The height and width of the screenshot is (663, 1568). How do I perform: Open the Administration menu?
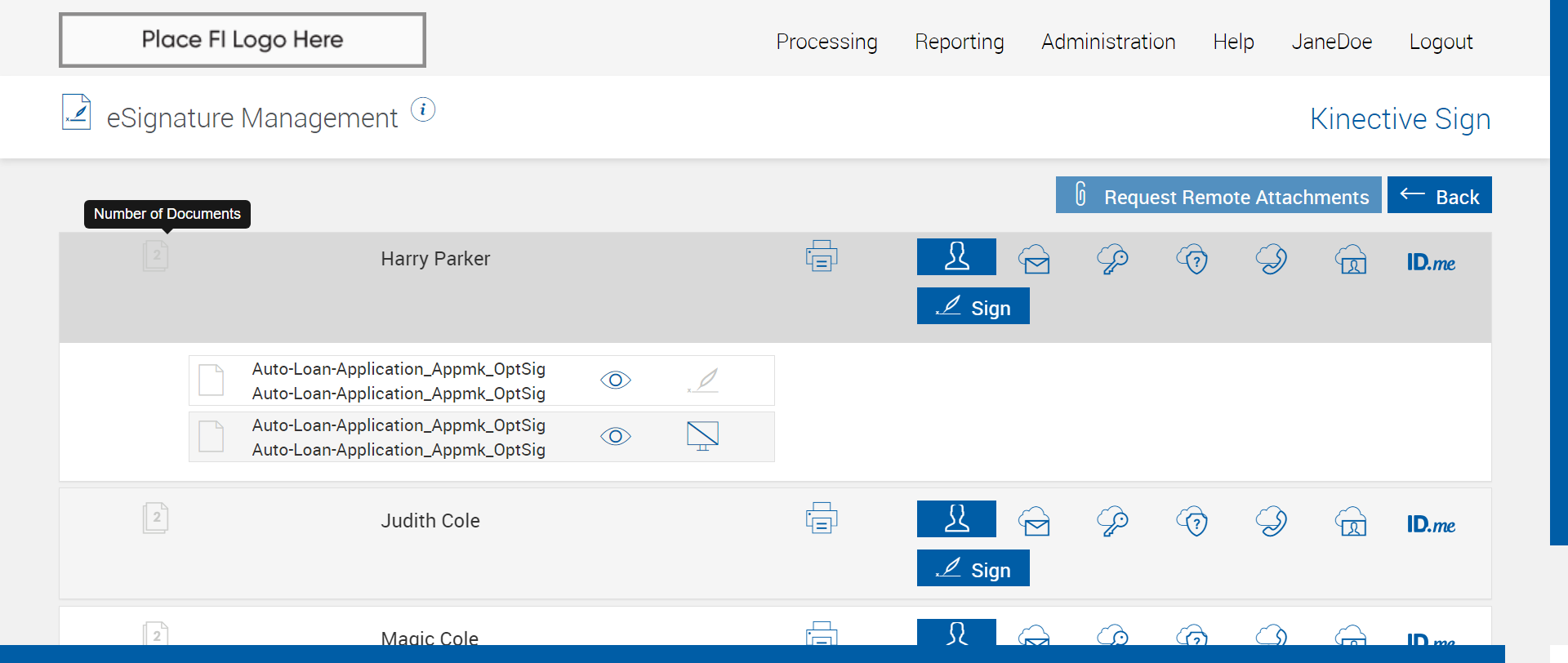(x=1108, y=42)
